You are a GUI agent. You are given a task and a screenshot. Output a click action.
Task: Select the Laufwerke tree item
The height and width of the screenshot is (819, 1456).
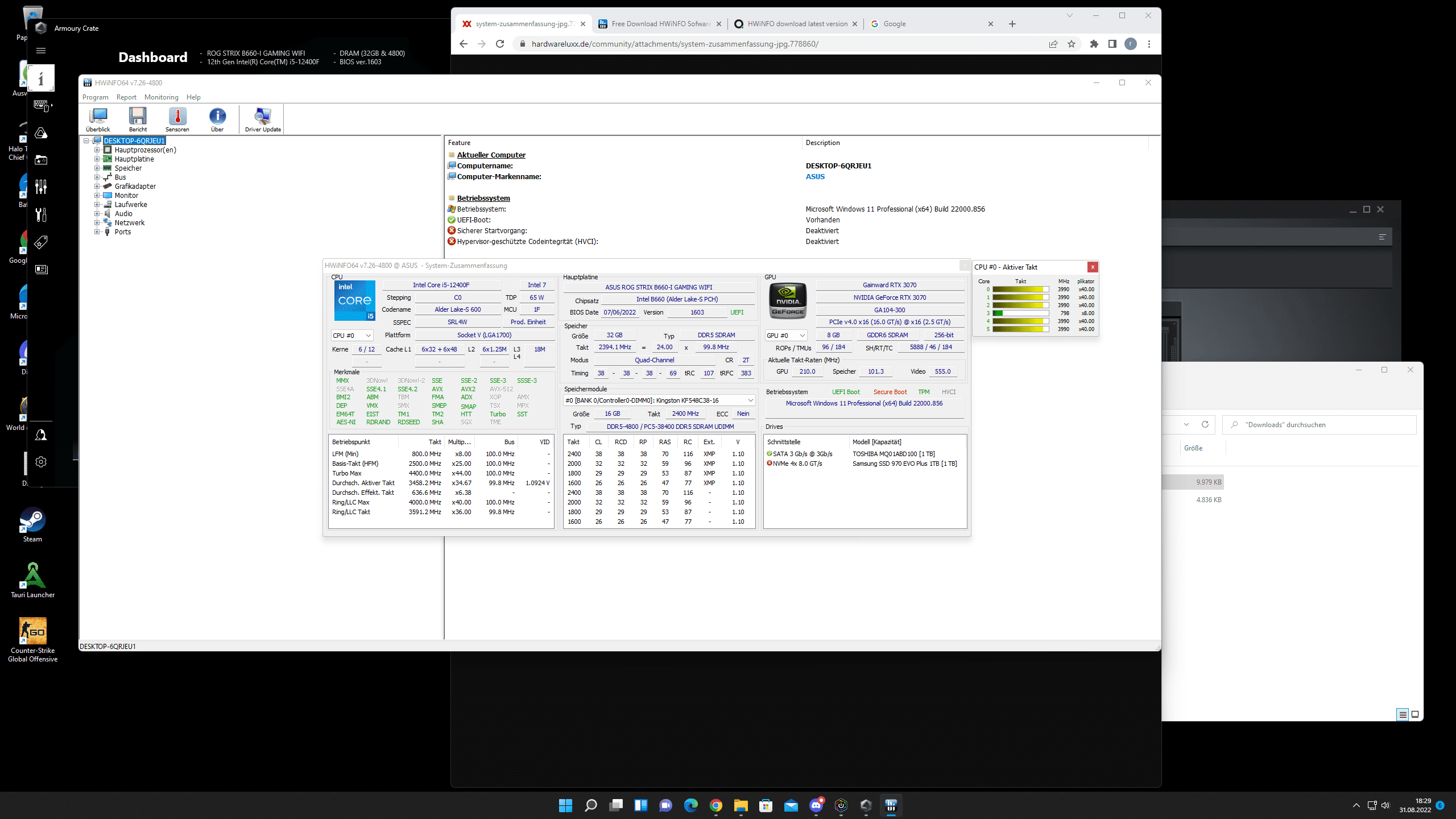(131, 205)
